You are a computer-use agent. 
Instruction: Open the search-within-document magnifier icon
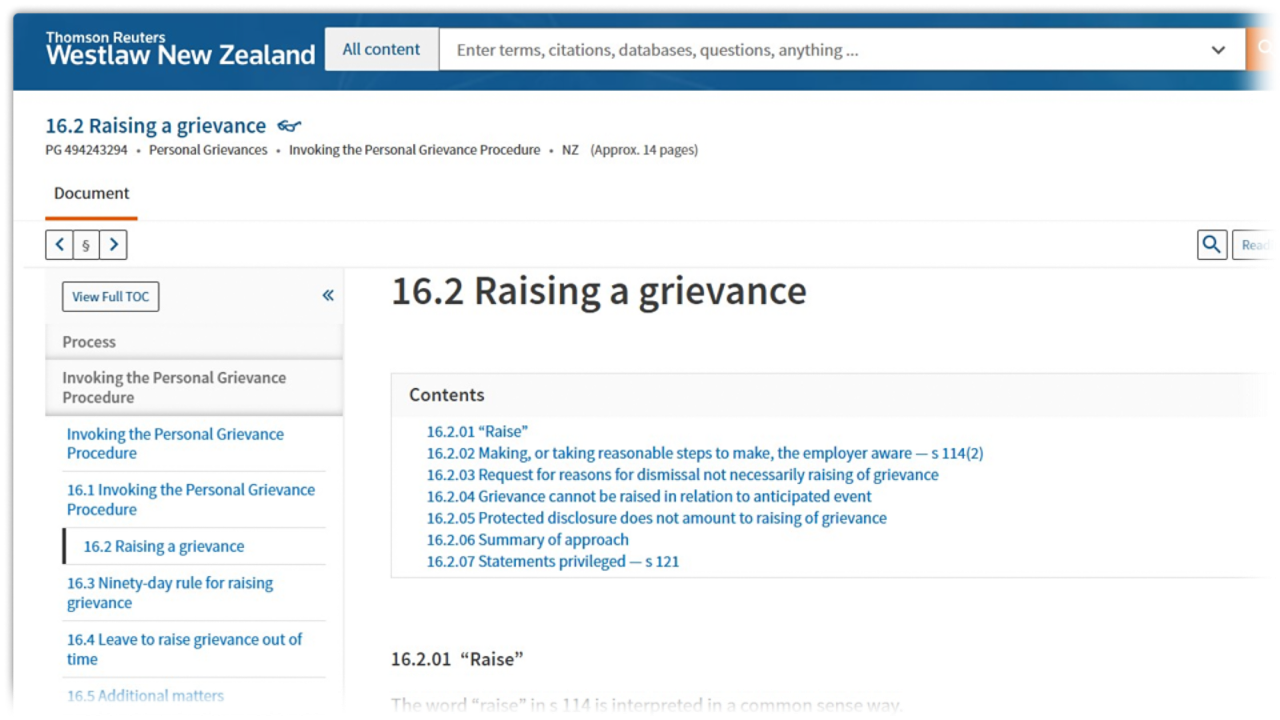pyautogui.click(x=1212, y=245)
